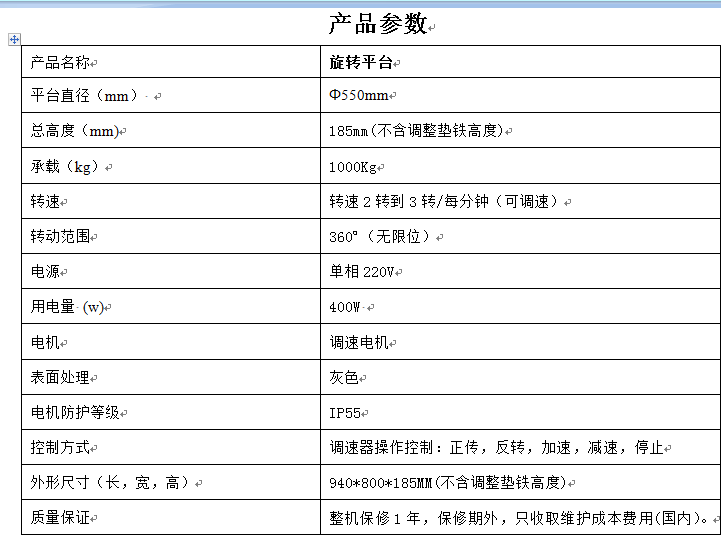The image size is (721, 535).
Task: Click the 单相 220V power value
Action: (362, 272)
